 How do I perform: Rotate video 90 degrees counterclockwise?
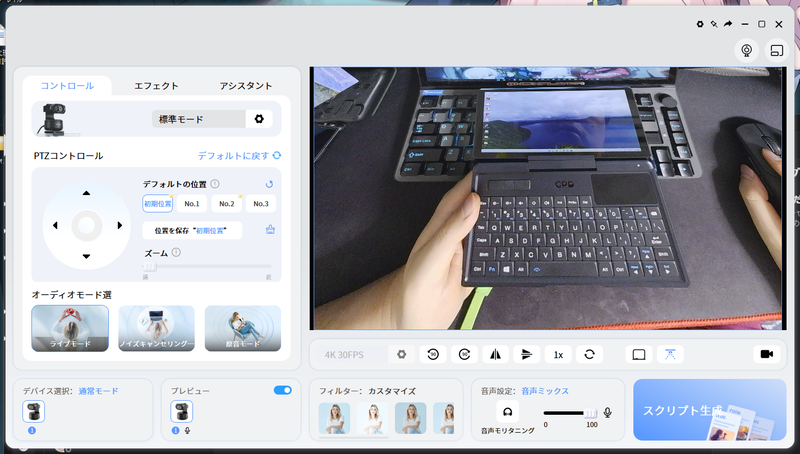(x=433, y=354)
